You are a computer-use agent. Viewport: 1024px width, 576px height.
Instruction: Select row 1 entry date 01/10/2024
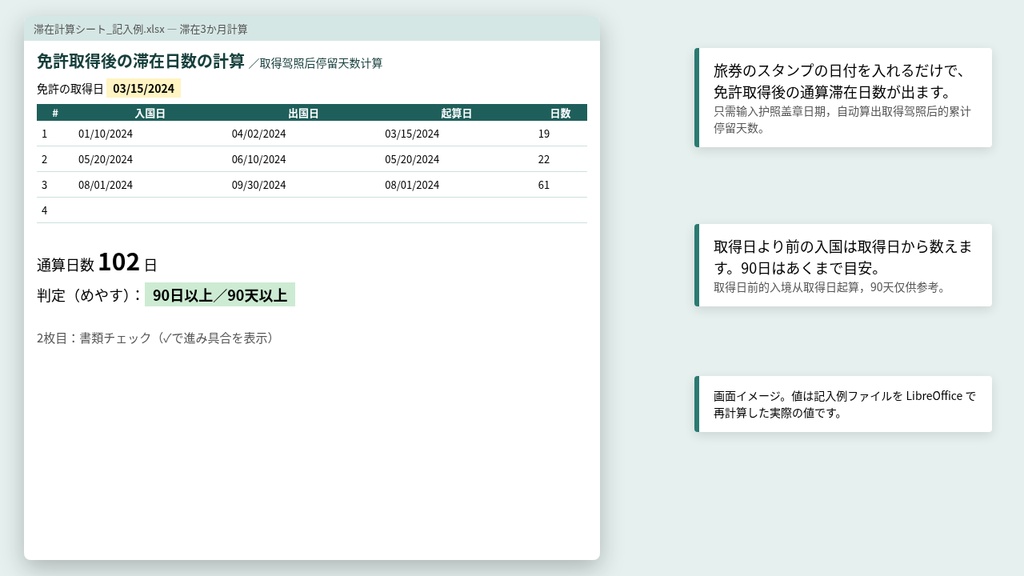[105, 134]
